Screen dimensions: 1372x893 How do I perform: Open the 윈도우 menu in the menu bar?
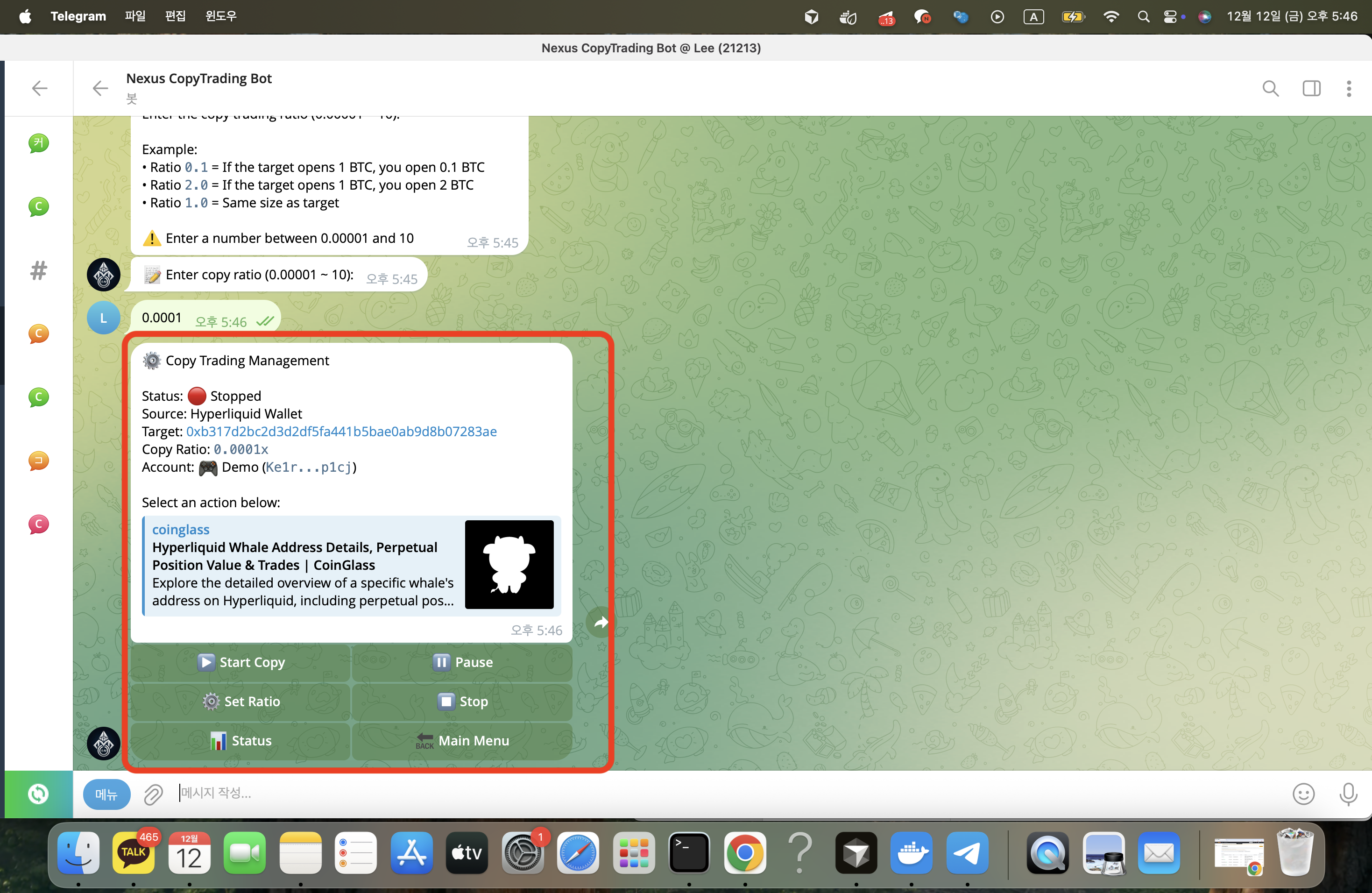coord(221,16)
